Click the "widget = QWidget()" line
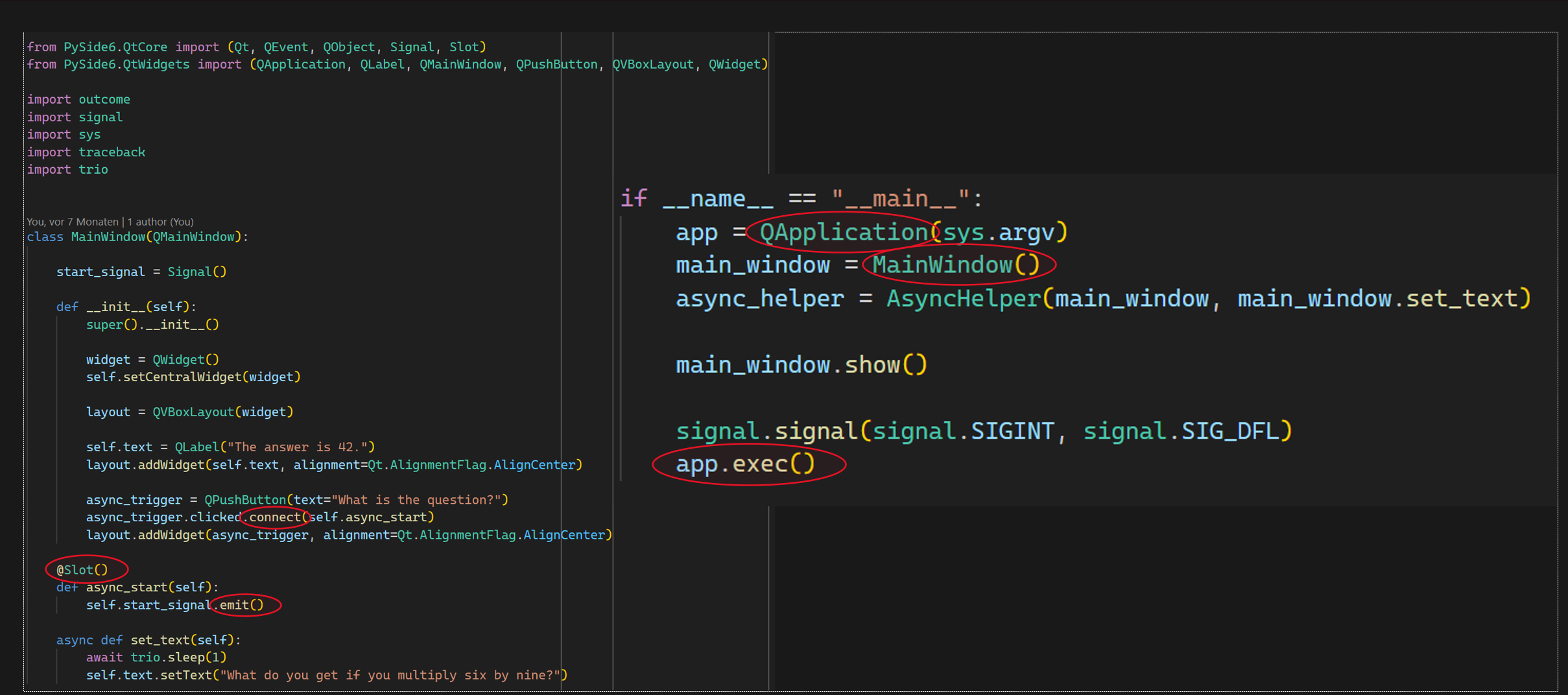Image resolution: width=1568 pixels, height=695 pixels. [x=152, y=359]
